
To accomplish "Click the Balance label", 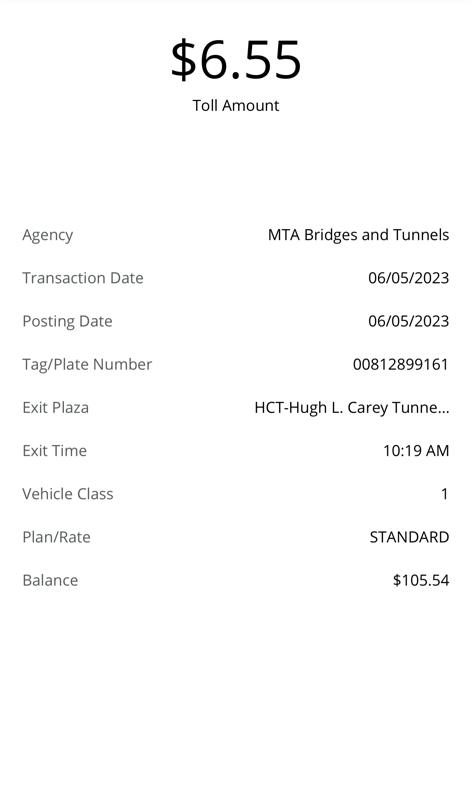I will pyautogui.click(x=50, y=581).
